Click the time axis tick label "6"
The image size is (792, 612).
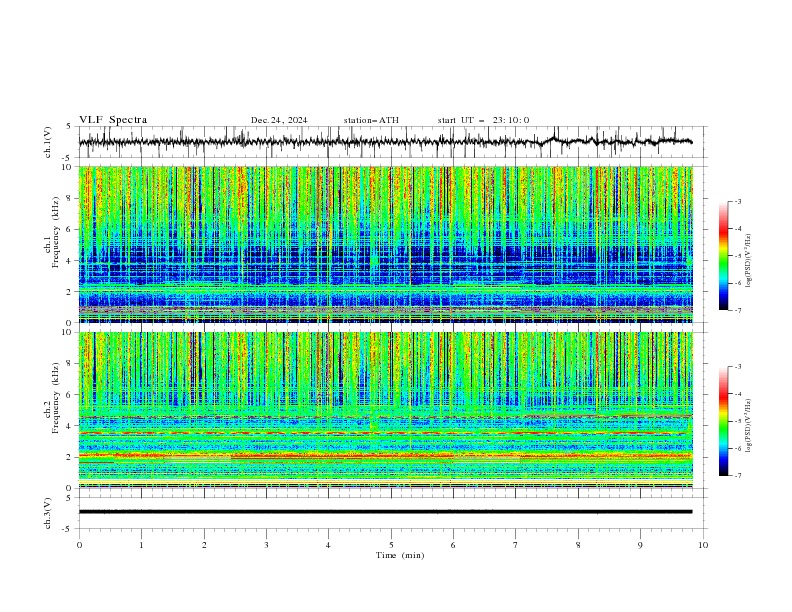[x=453, y=545]
